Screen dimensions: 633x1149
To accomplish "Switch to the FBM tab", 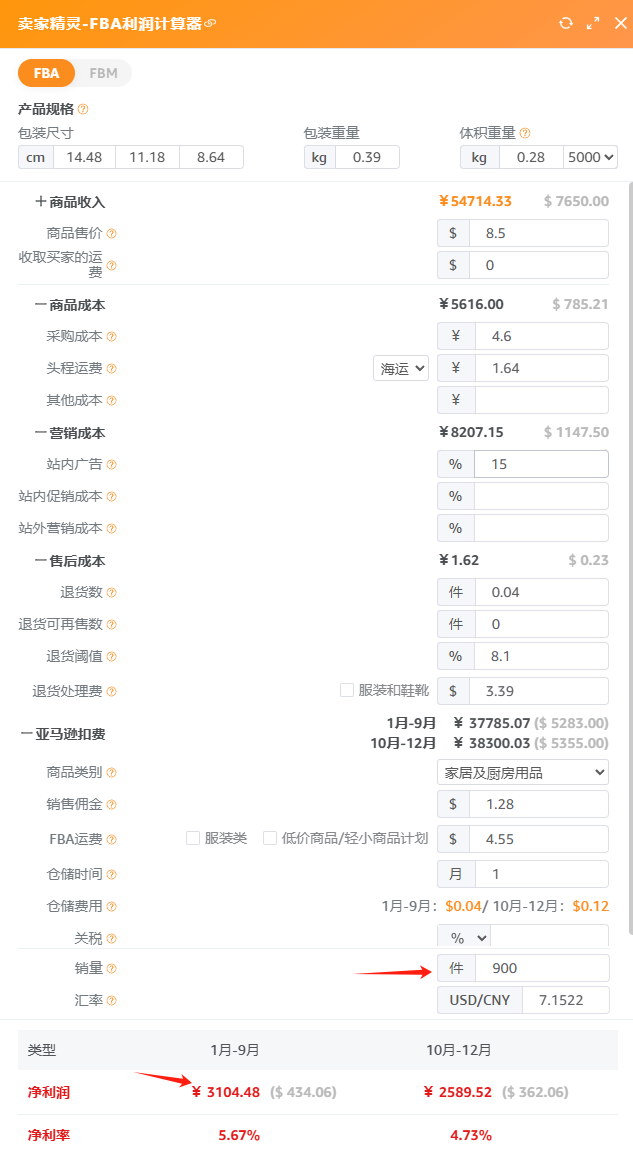I will coord(103,73).
